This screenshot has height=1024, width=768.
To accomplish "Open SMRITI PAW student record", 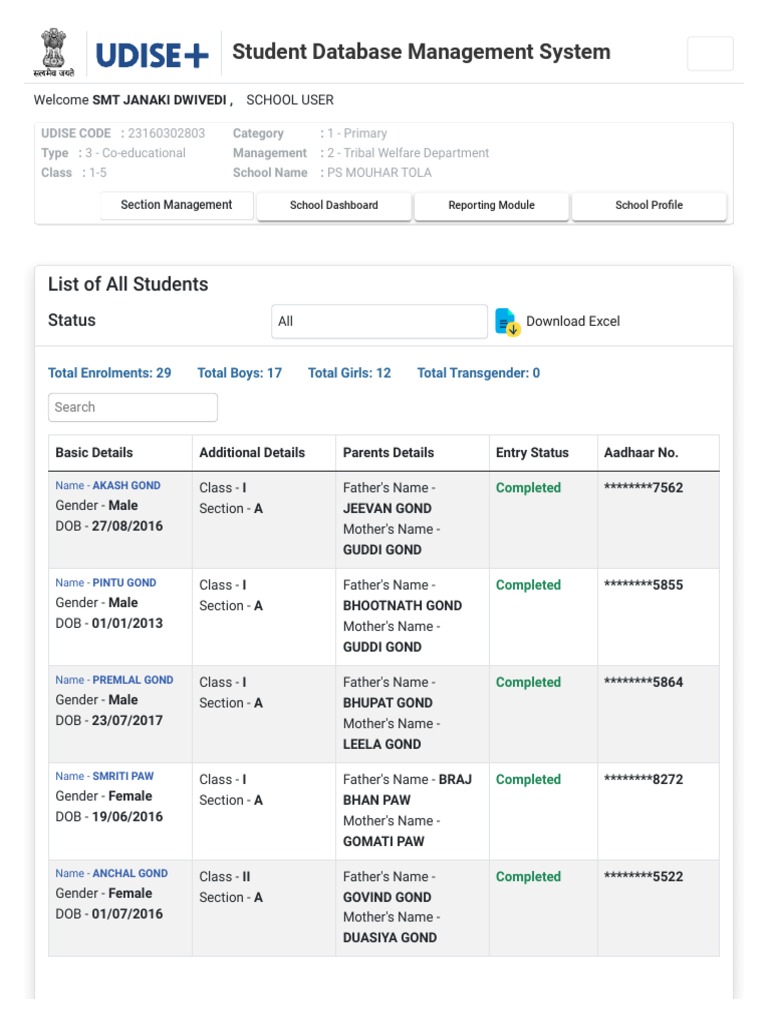I will (123, 776).
